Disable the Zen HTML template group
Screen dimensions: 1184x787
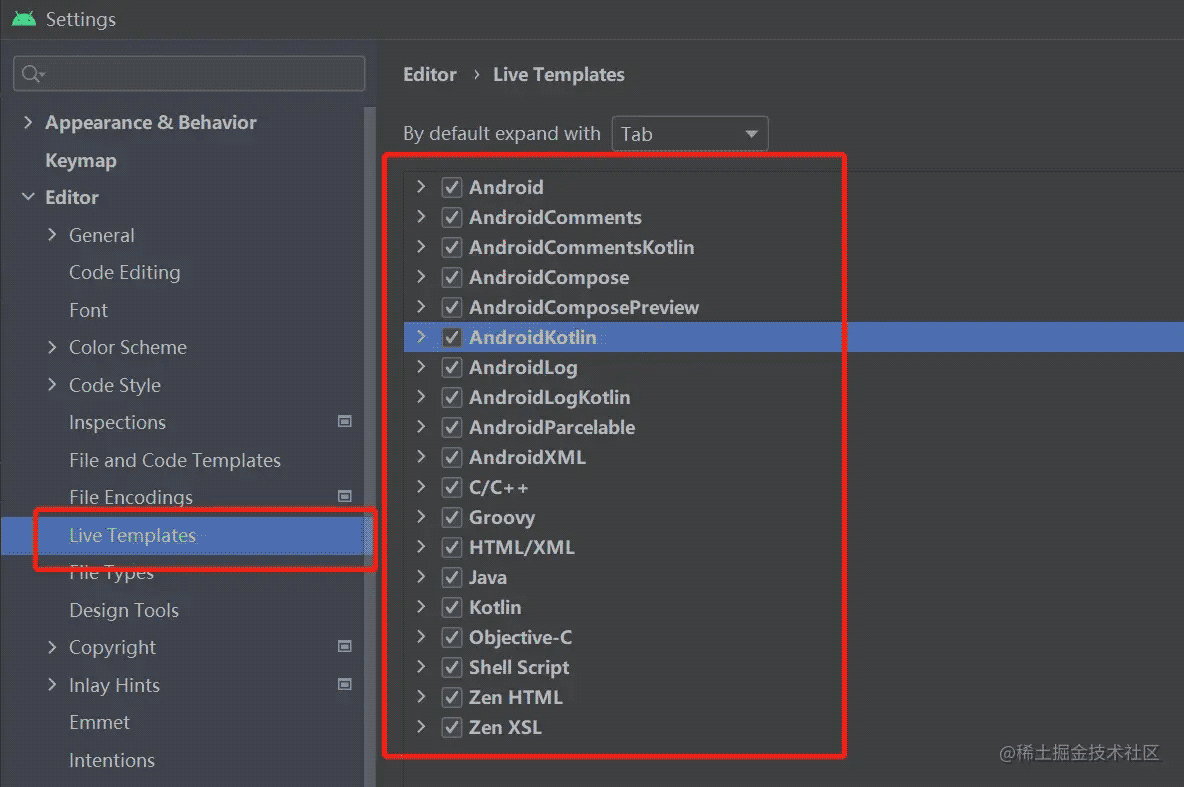point(452,698)
